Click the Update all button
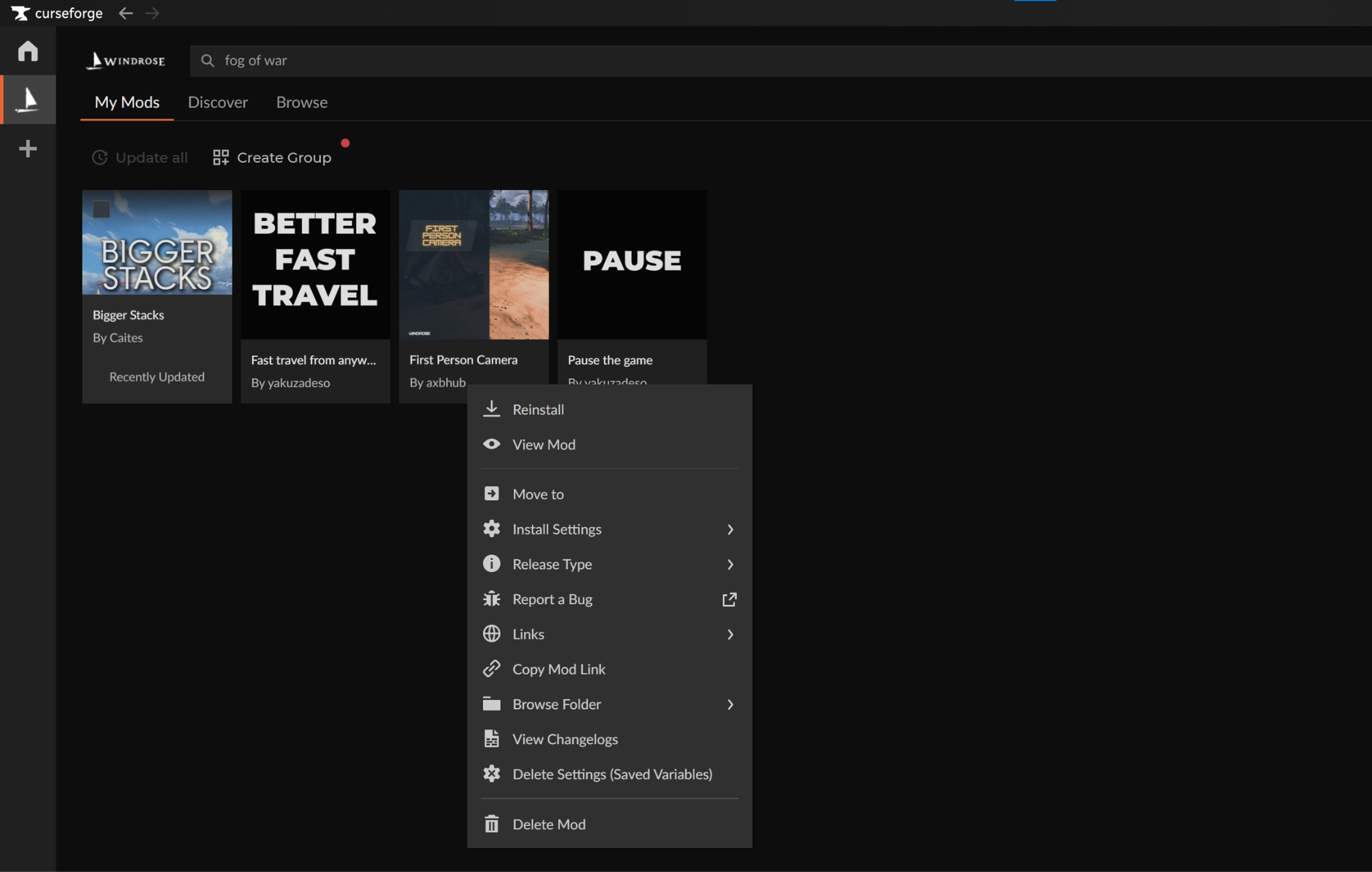 click(x=140, y=158)
